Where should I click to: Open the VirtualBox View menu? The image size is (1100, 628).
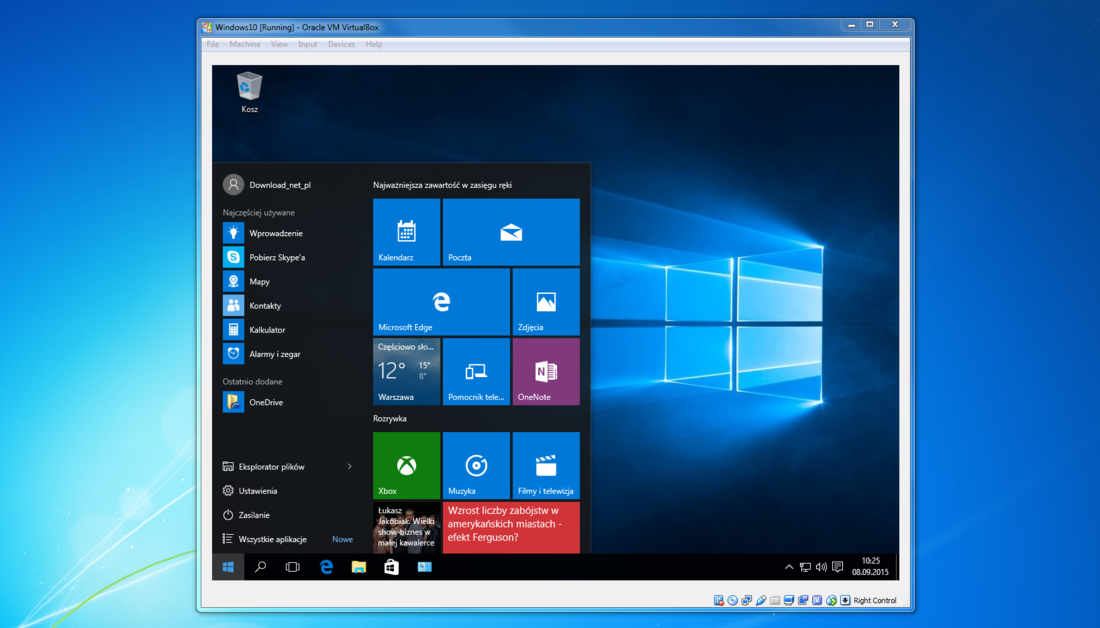(279, 44)
